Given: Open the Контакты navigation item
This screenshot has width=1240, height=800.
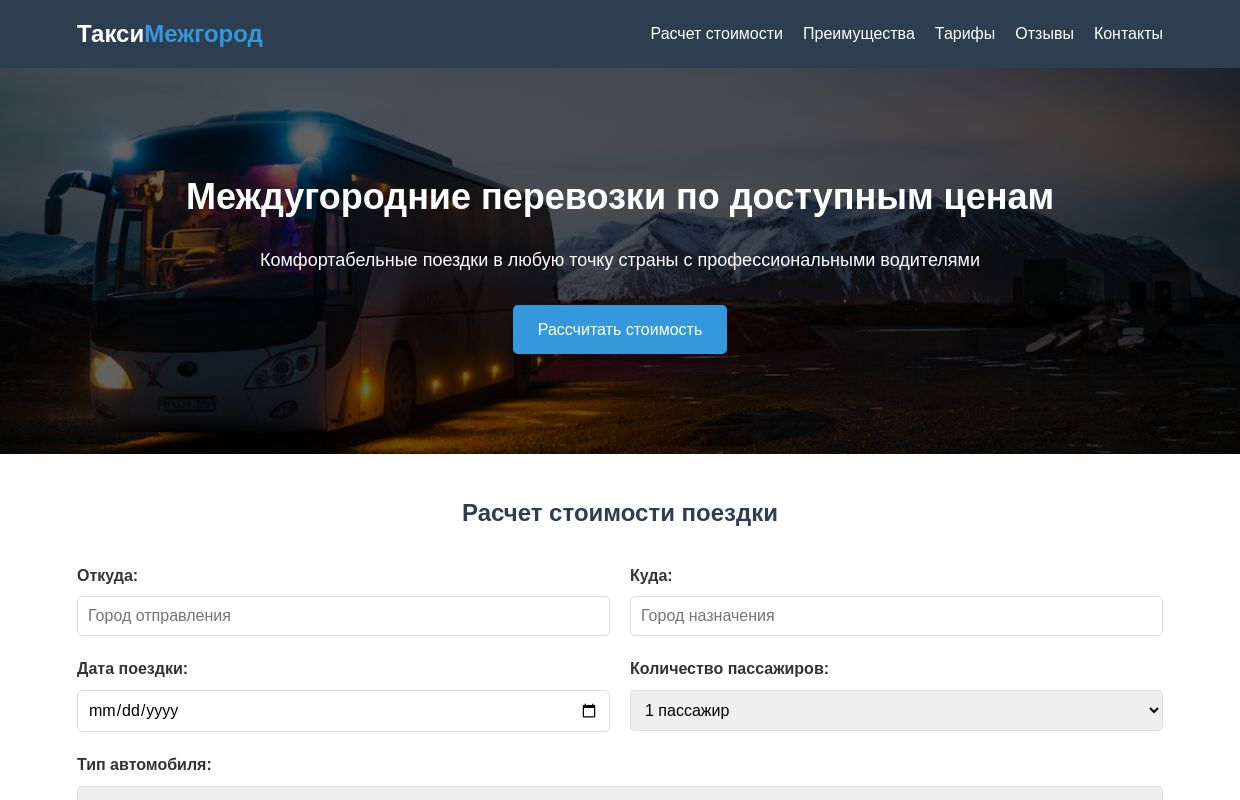Looking at the screenshot, I should coord(1128,33).
